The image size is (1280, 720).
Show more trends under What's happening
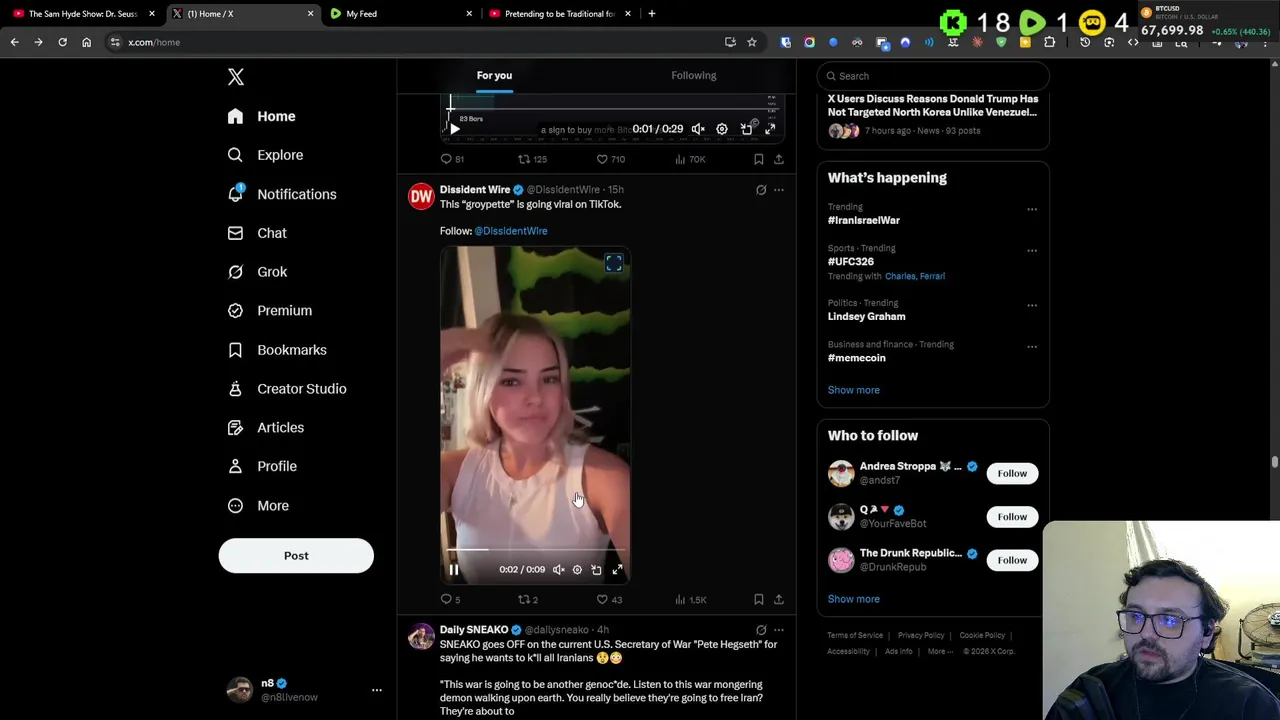(854, 390)
